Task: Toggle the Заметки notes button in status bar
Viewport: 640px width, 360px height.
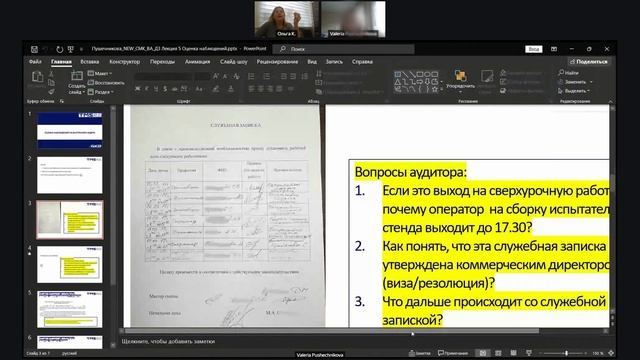Action: (x=420, y=353)
